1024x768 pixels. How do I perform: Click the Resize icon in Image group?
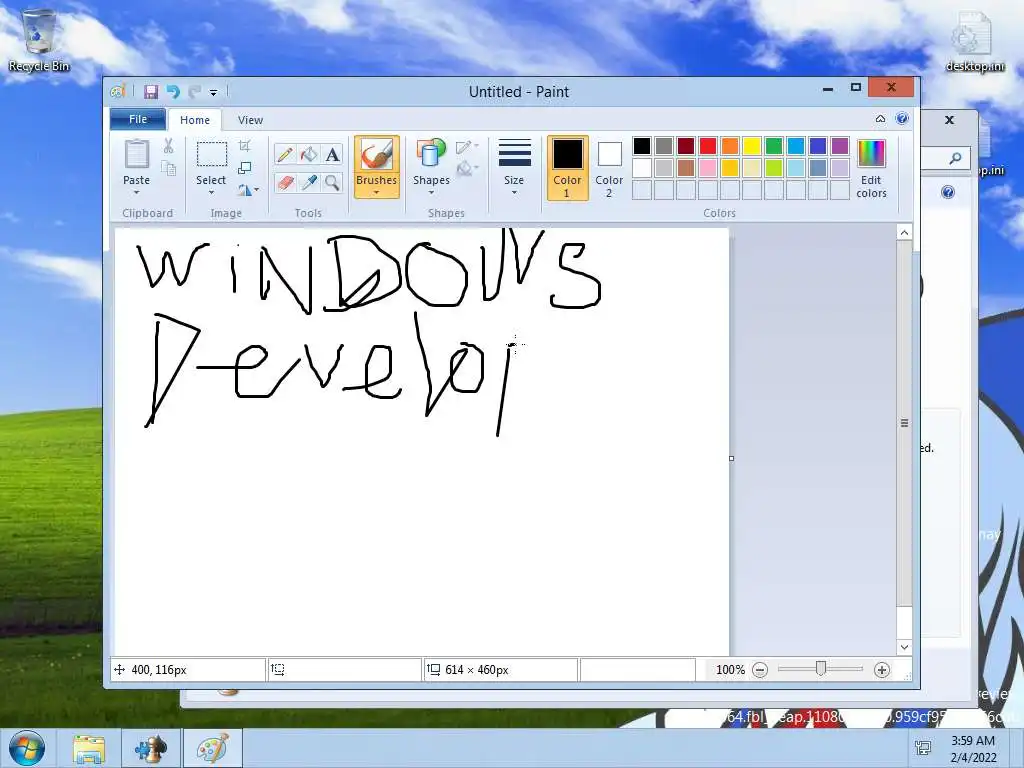coord(245,168)
